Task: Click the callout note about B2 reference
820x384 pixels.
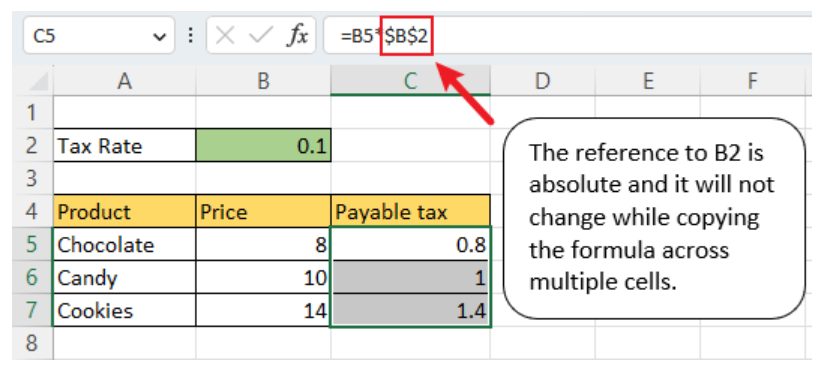Action: pos(654,218)
